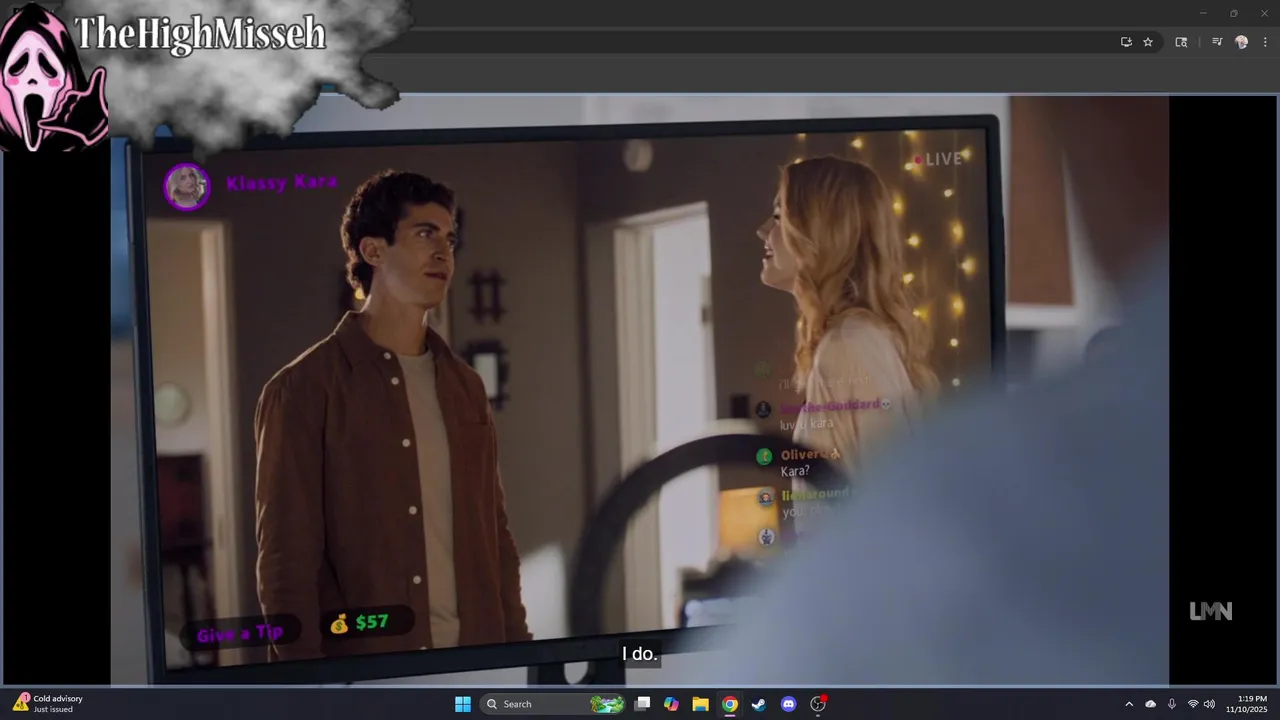Open the taskbar app with red badge

tap(818, 704)
